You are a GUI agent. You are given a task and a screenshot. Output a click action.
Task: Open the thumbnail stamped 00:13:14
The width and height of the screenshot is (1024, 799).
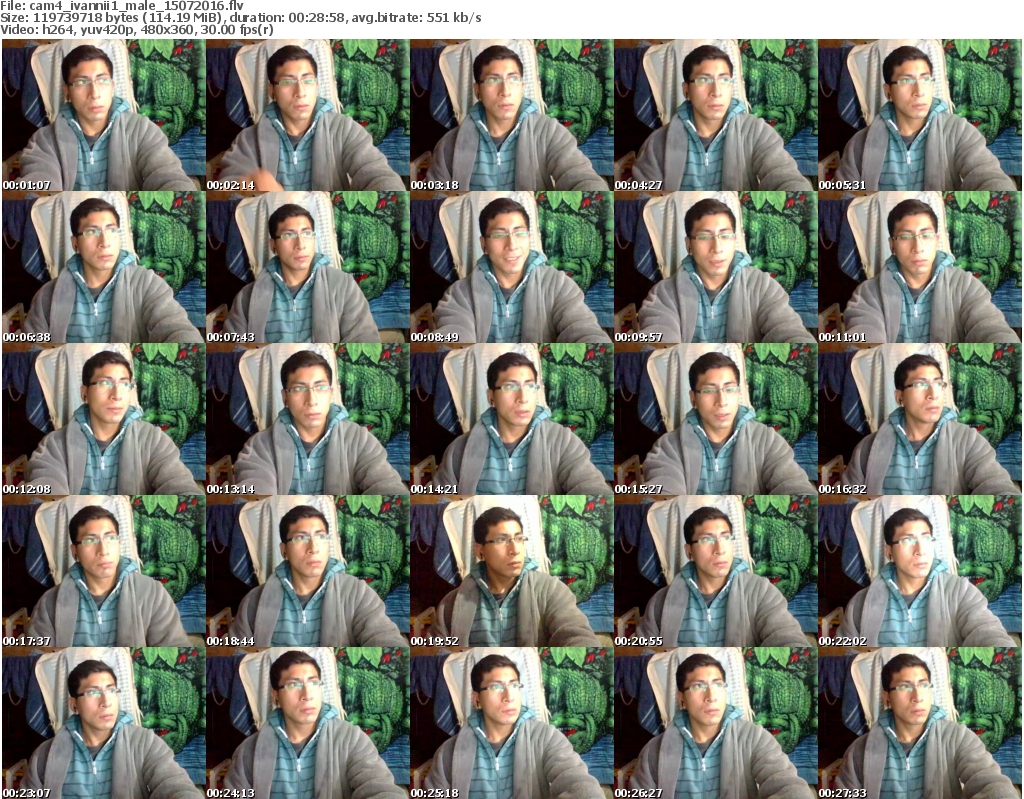pos(308,419)
